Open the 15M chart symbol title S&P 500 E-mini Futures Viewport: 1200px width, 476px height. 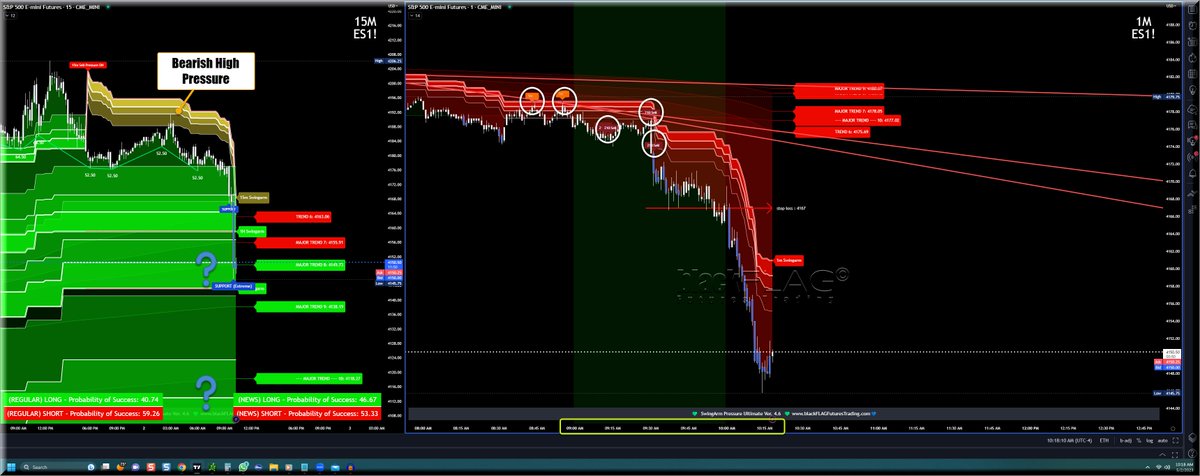[x=51, y=7]
